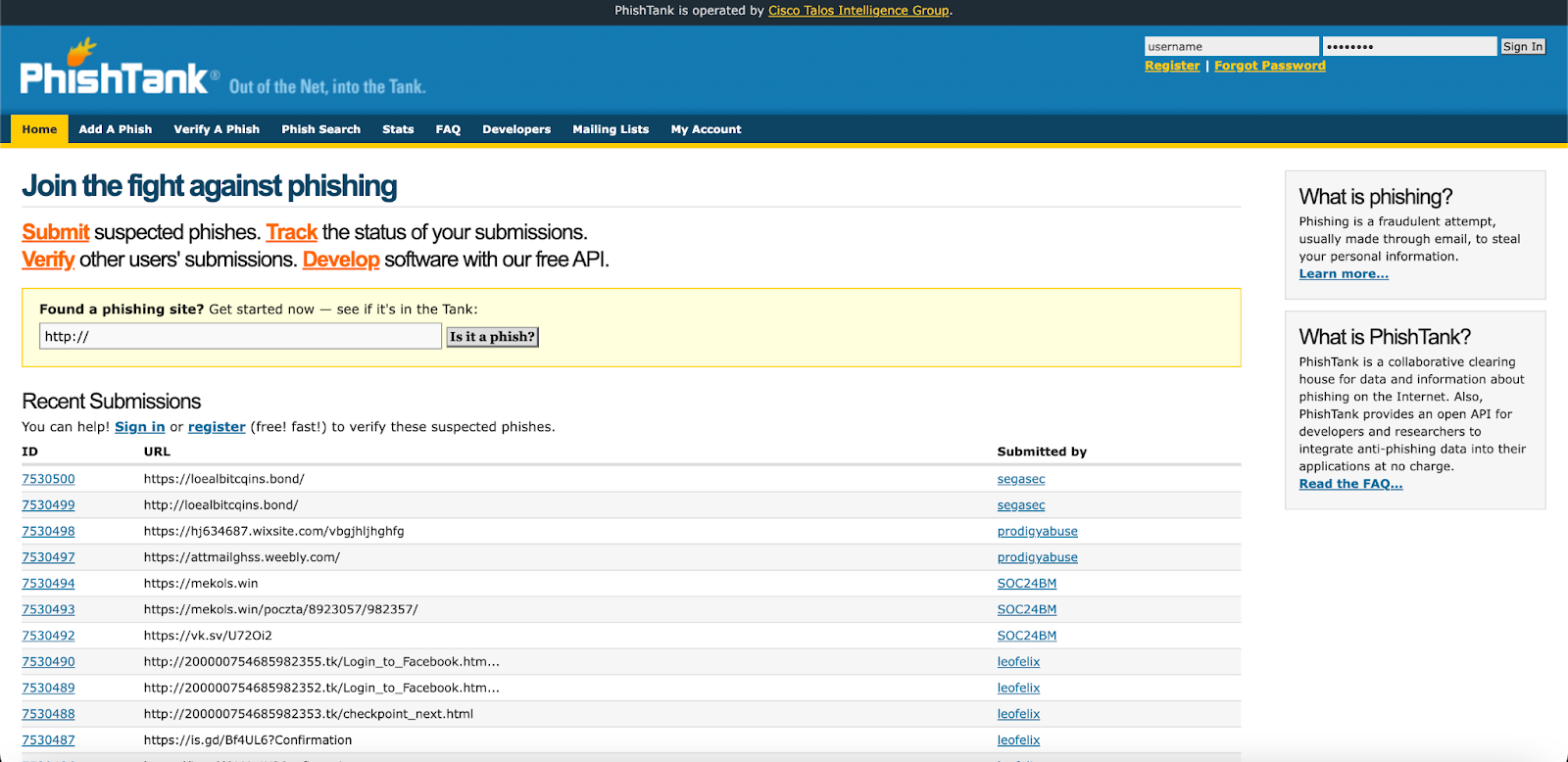Focus the username field
Viewport: 1568px width, 762px height.
(1231, 46)
